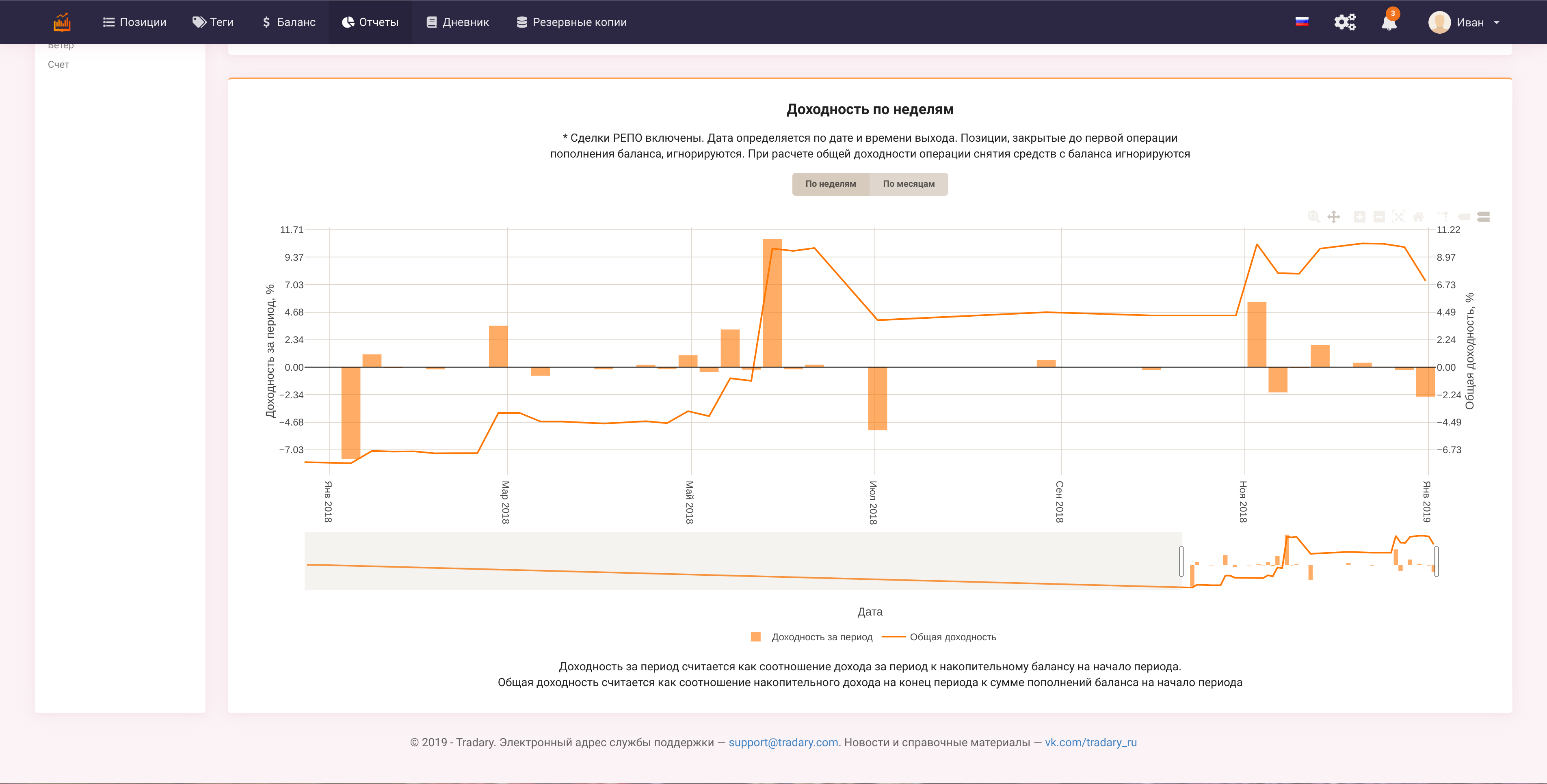
Task: Hide Общая доходность series via legend
Action: [x=952, y=637]
